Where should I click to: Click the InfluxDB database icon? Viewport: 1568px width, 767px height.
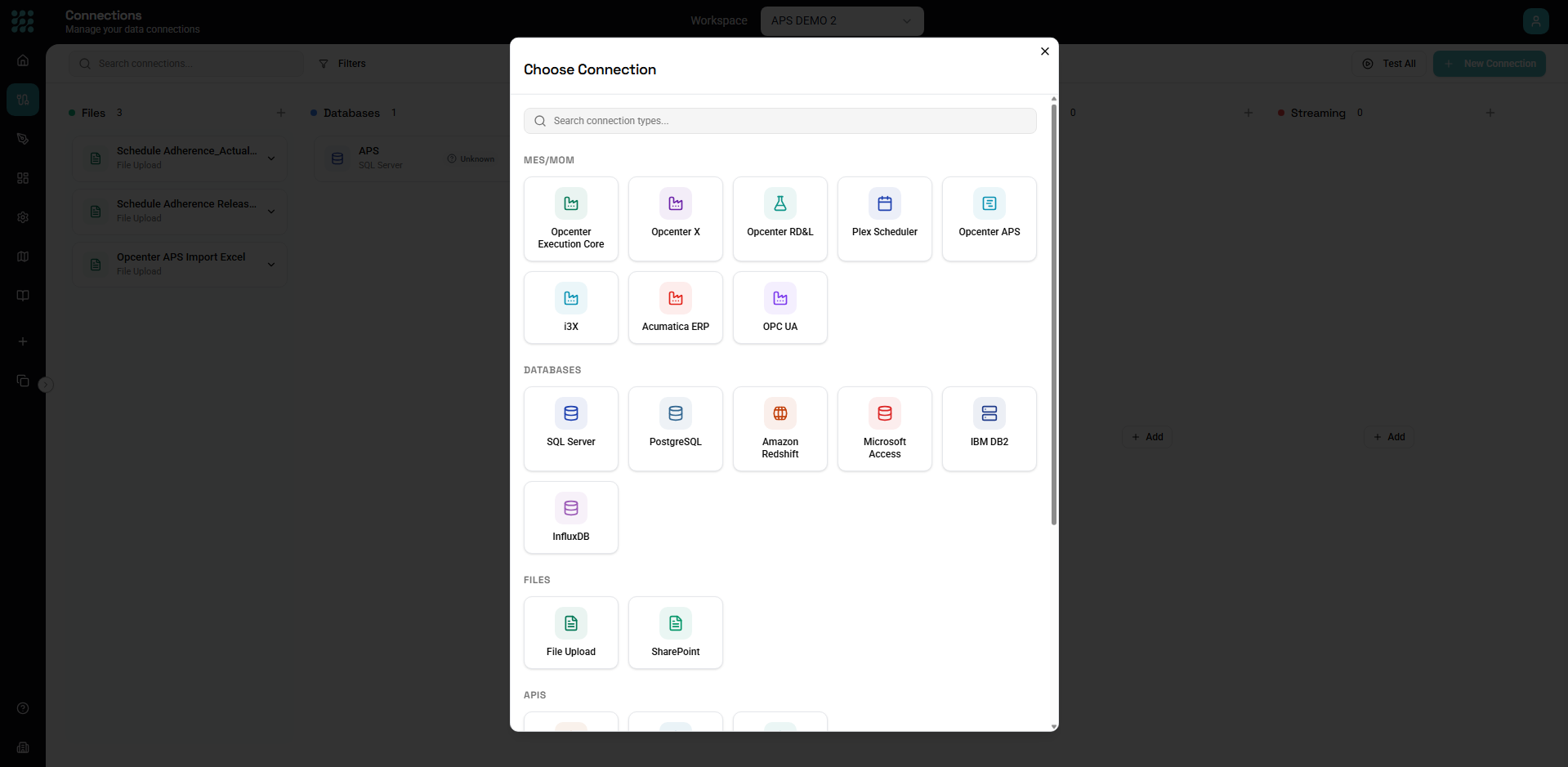571,508
